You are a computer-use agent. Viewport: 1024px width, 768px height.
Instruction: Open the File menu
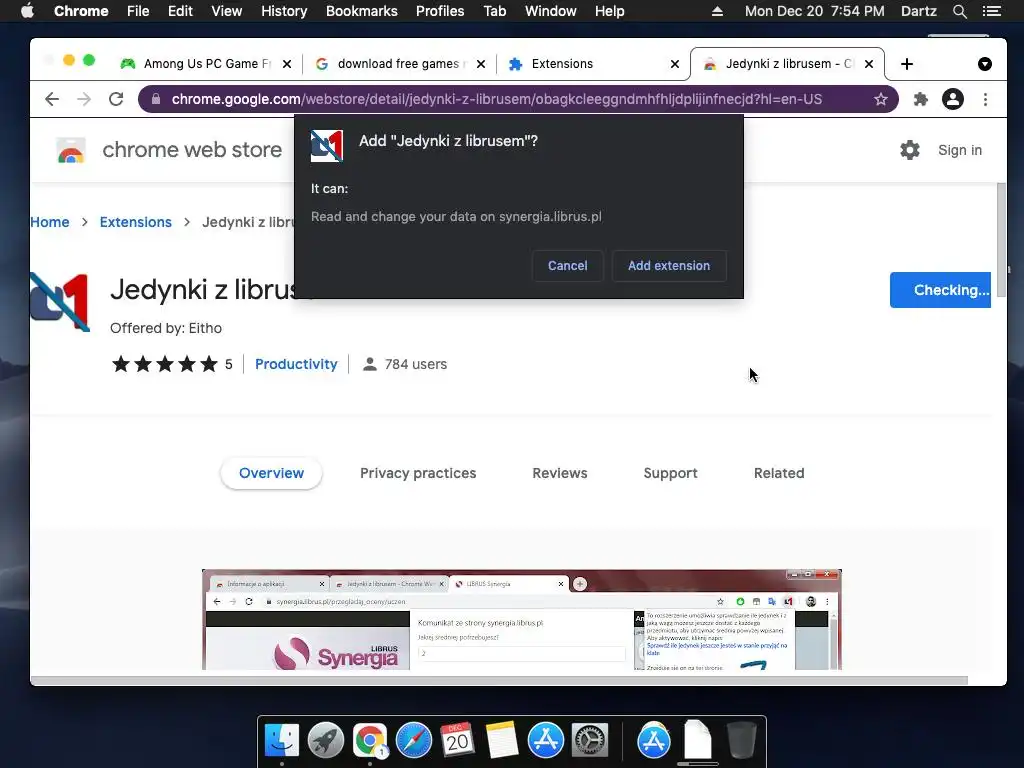[x=138, y=11]
